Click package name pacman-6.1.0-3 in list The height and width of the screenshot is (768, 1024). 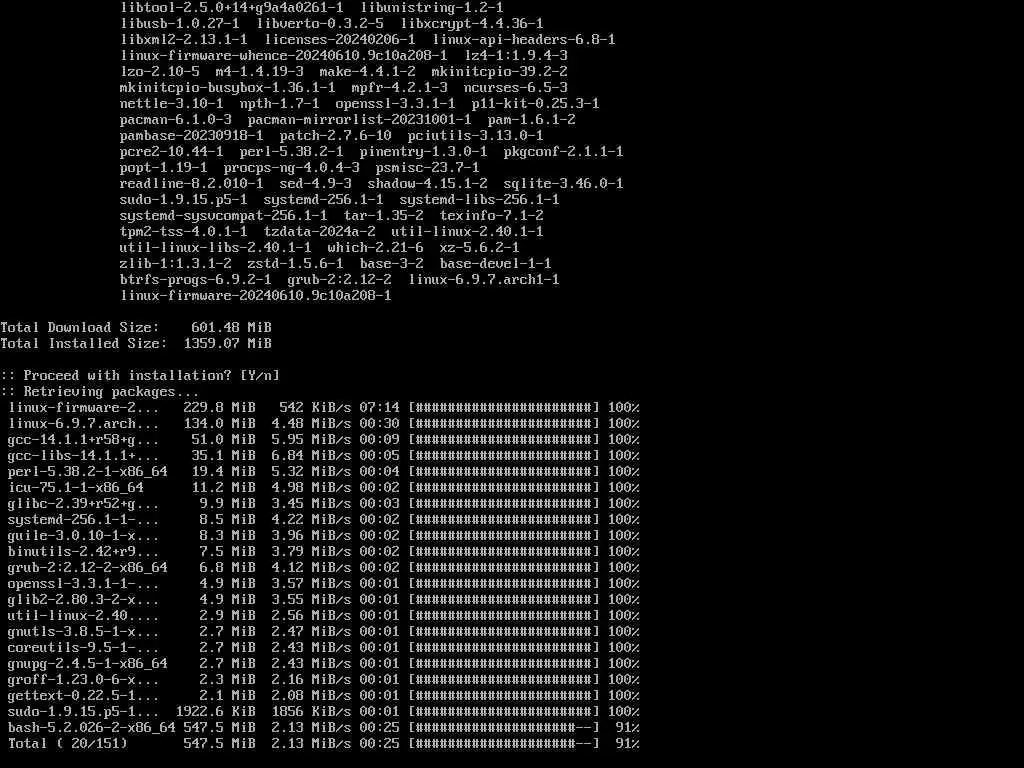(x=176, y=120)
